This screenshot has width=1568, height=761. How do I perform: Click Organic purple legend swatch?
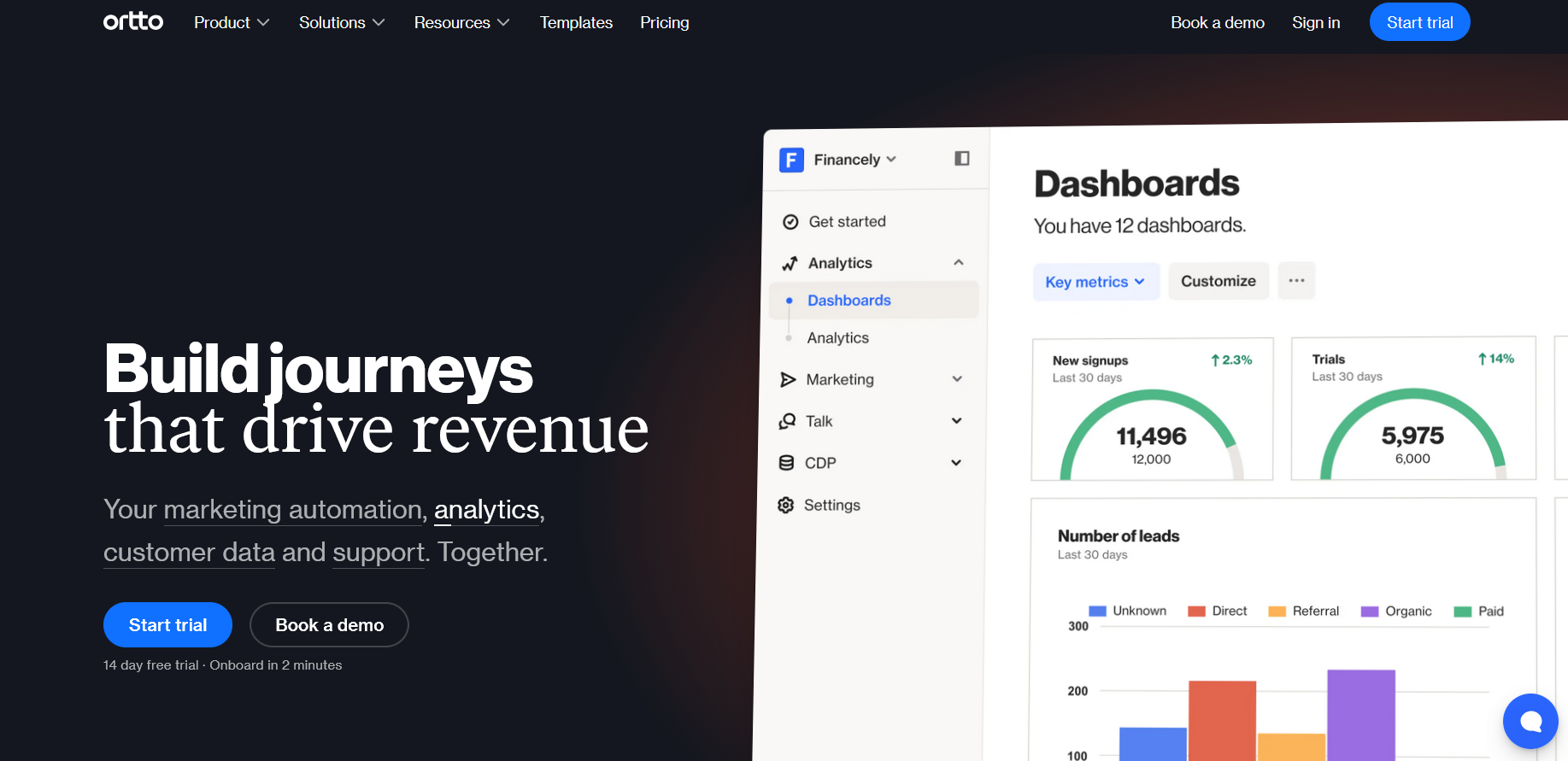pyautogui.click(x=1370, y=612)
